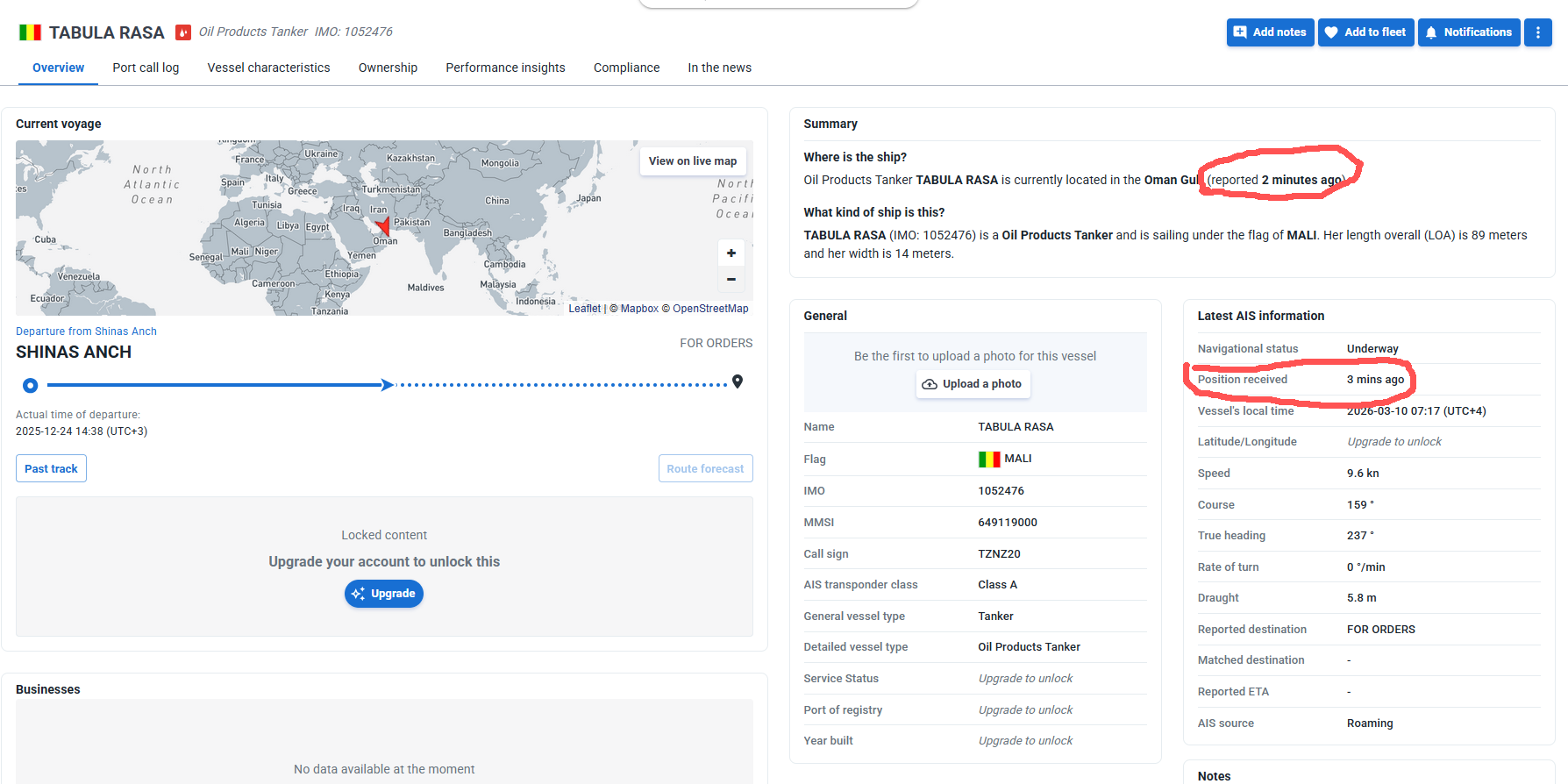Viewport: 1568px width, 784px height.
Task: Click the blue Upgrade button
Action: (384, 594)
